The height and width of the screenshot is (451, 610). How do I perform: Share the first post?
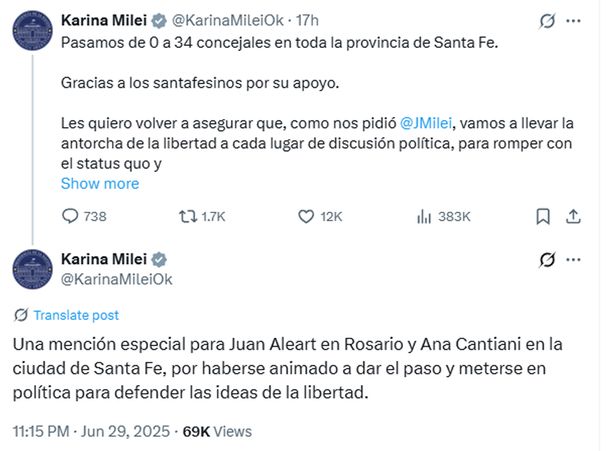pos(573,216)
